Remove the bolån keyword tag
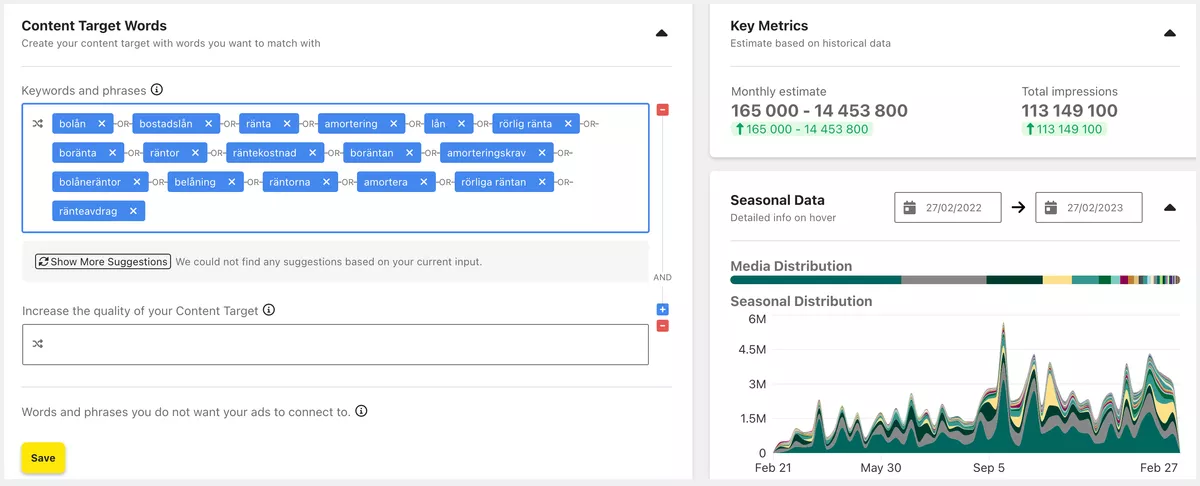Viewport: 1200px width, 486px height. [102, 124]
